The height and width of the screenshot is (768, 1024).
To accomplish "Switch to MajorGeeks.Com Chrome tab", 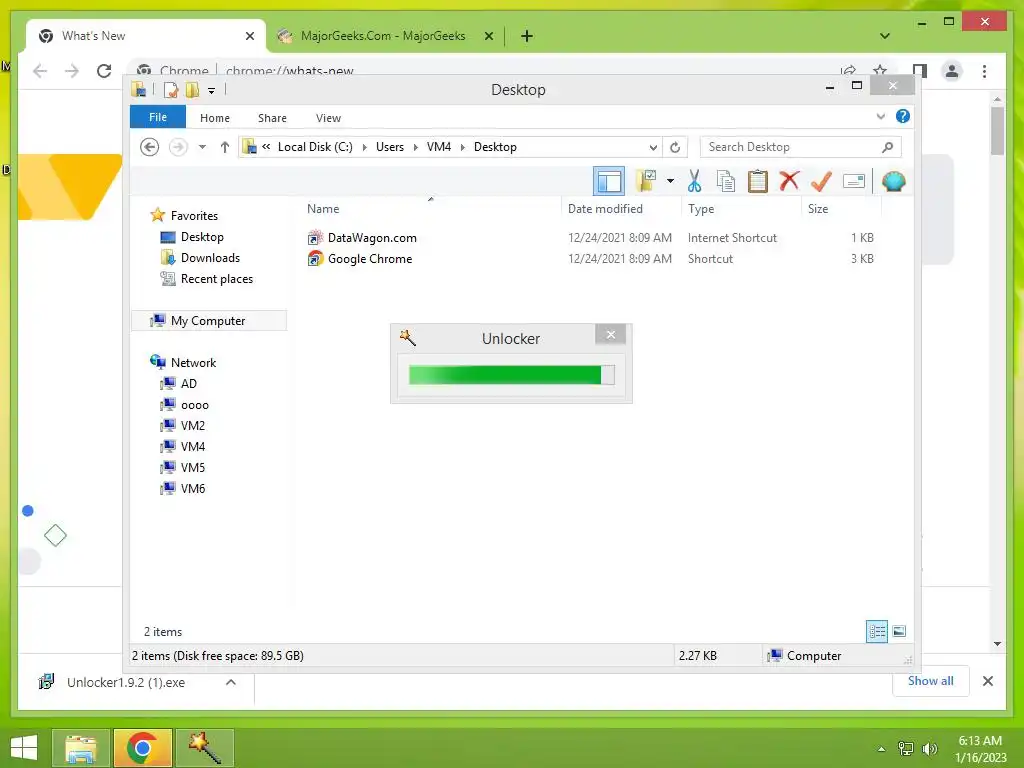I will (383, 36).
